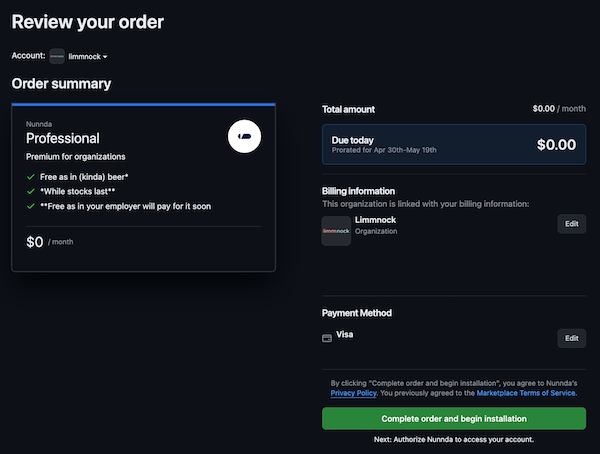Click the checkmark beside While stocks last
The image size is (600, 454).
31,191
